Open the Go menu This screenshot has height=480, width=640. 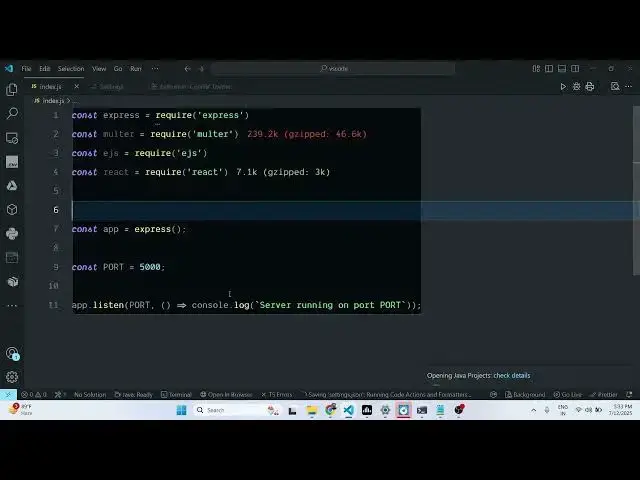118,69
